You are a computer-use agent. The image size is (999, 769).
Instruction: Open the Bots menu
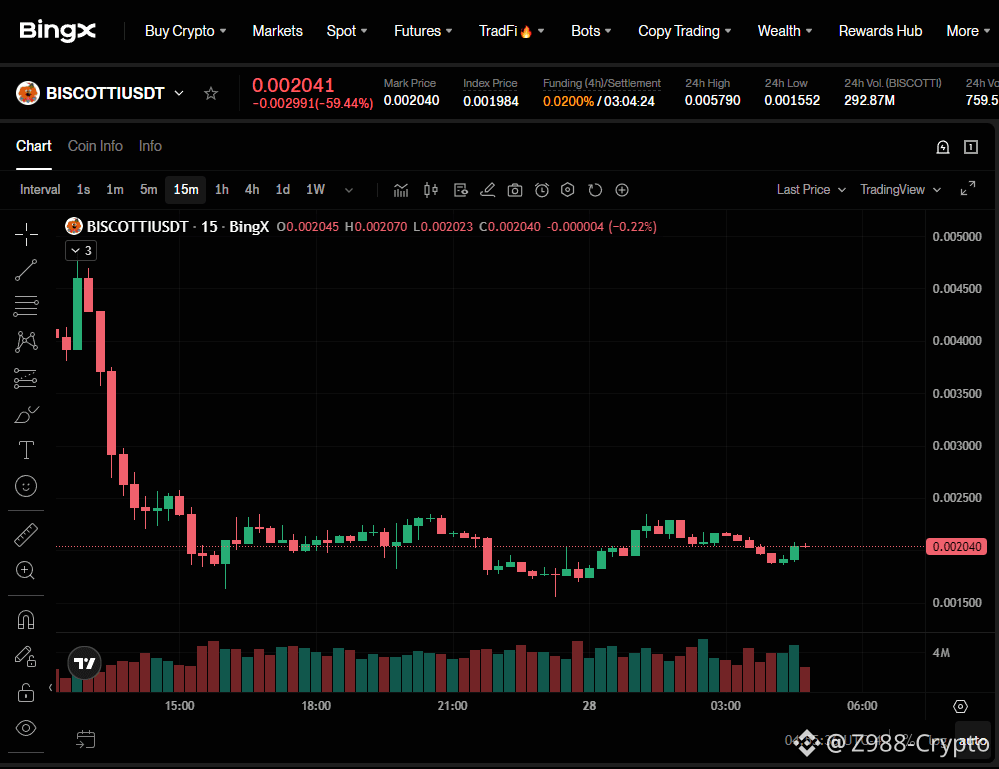[x=591, y=31]
